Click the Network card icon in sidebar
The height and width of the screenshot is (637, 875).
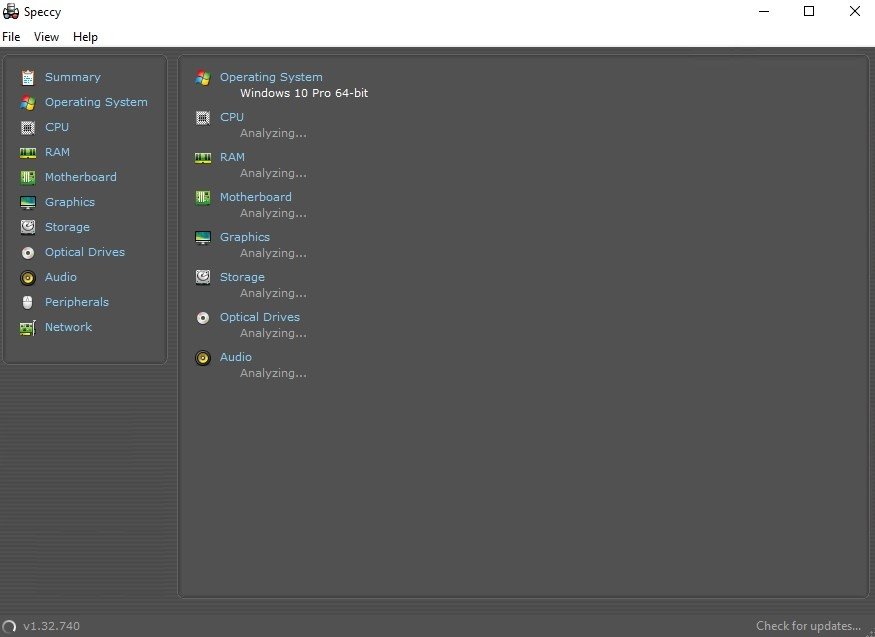point(27,327)
